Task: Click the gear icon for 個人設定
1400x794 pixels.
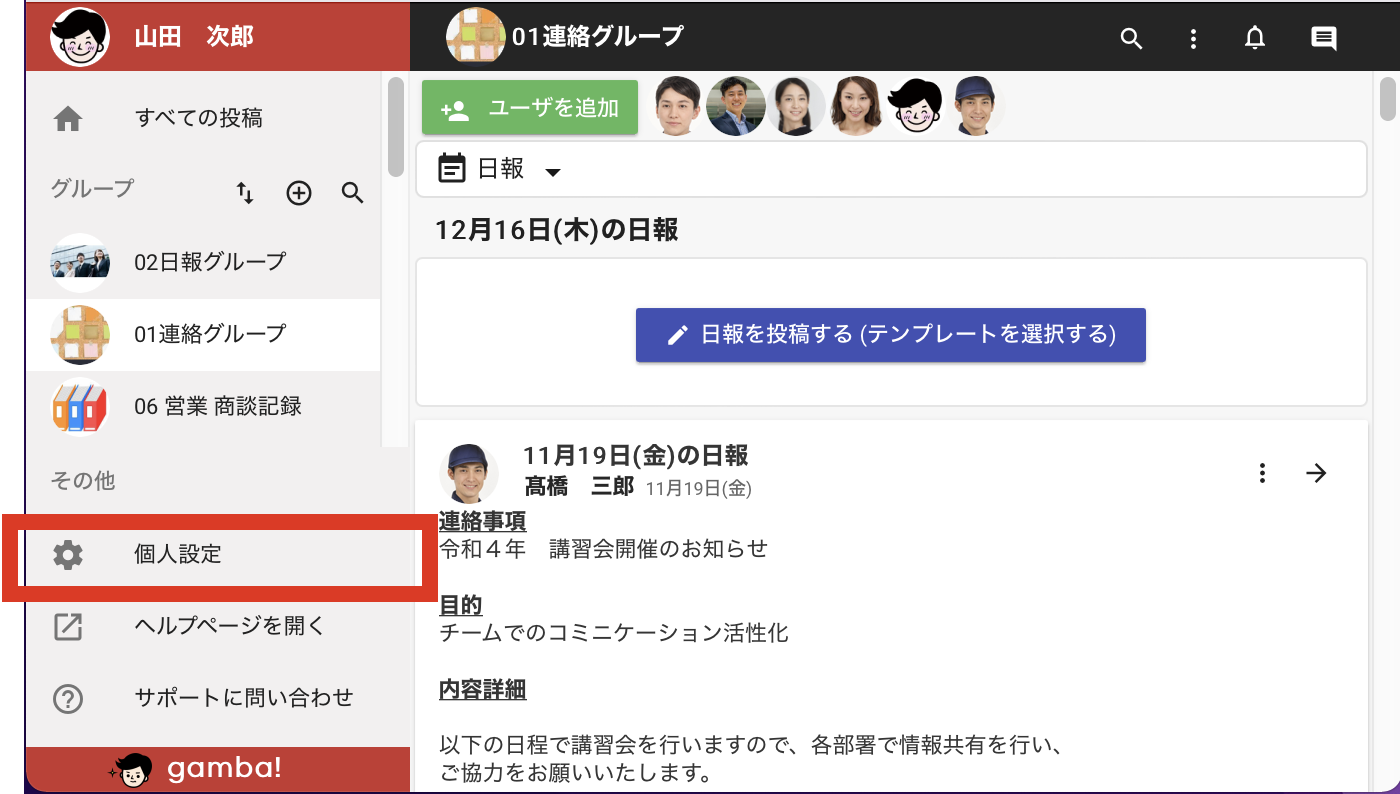Action: coord(68,554)
